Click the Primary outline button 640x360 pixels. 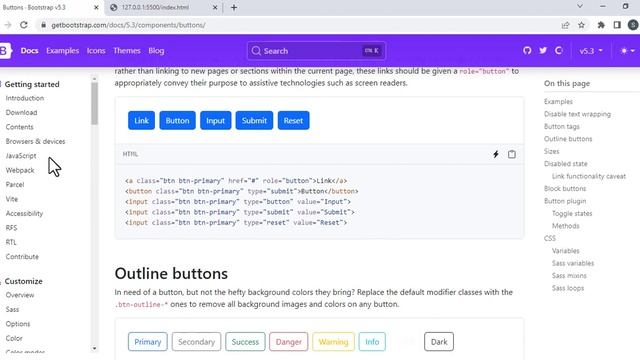tap(147, 342)
